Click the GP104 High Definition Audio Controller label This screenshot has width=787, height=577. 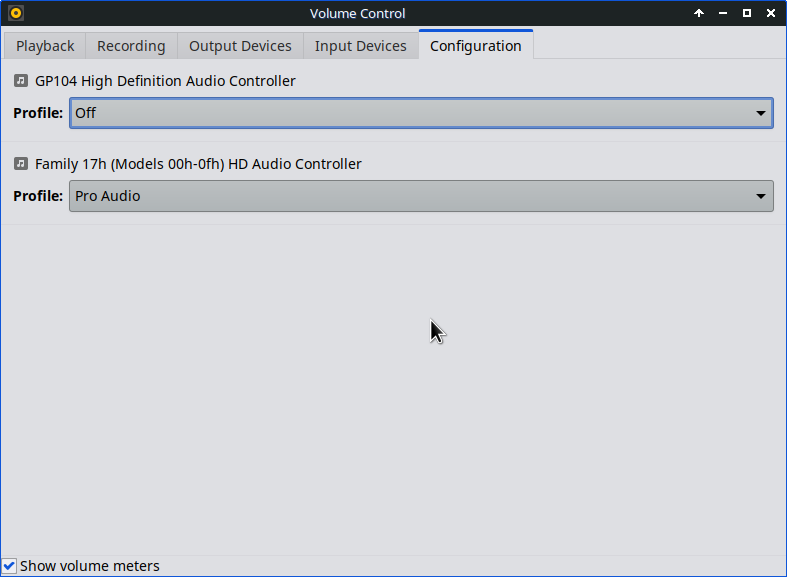point(165,80)
